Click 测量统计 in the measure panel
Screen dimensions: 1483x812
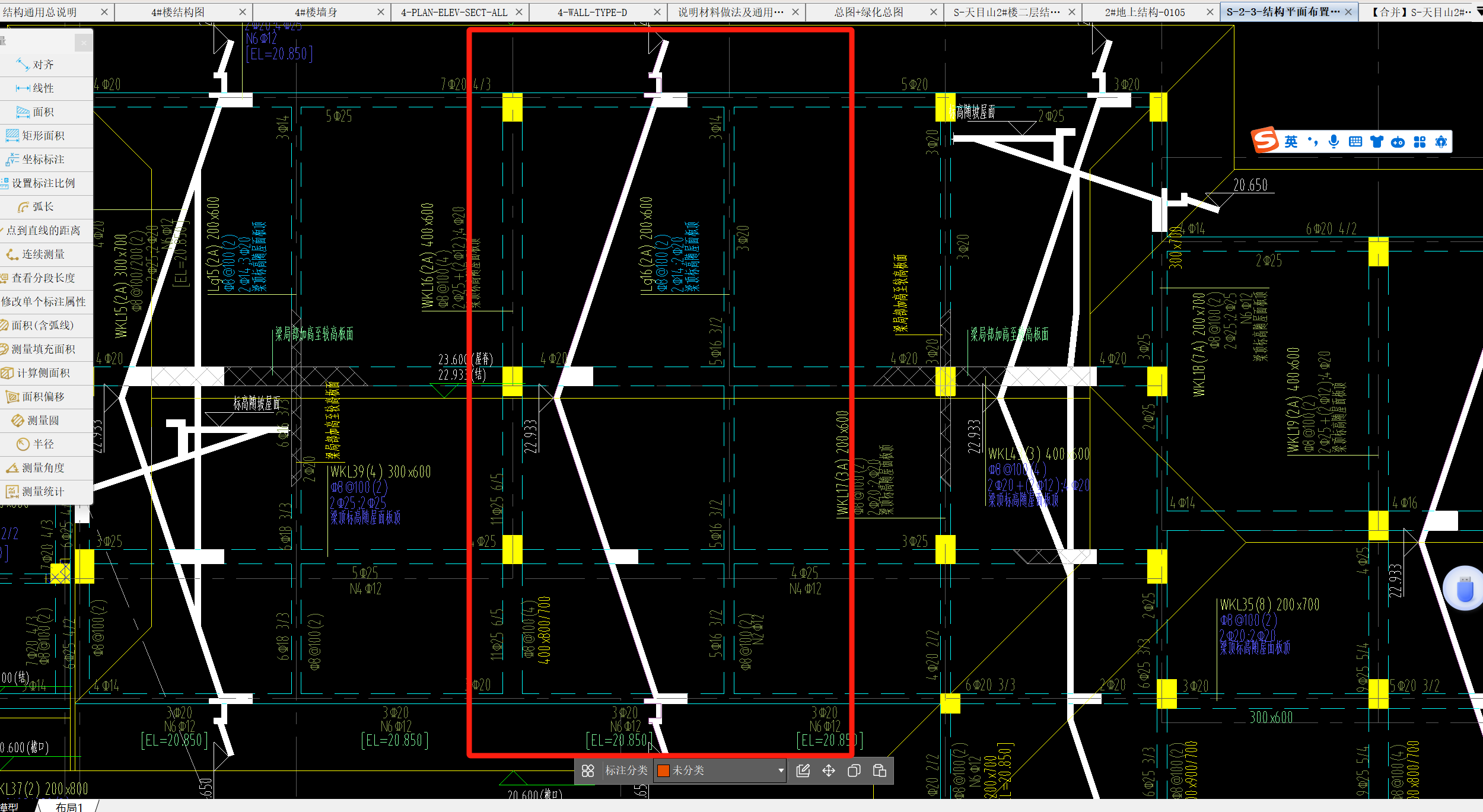43,492
